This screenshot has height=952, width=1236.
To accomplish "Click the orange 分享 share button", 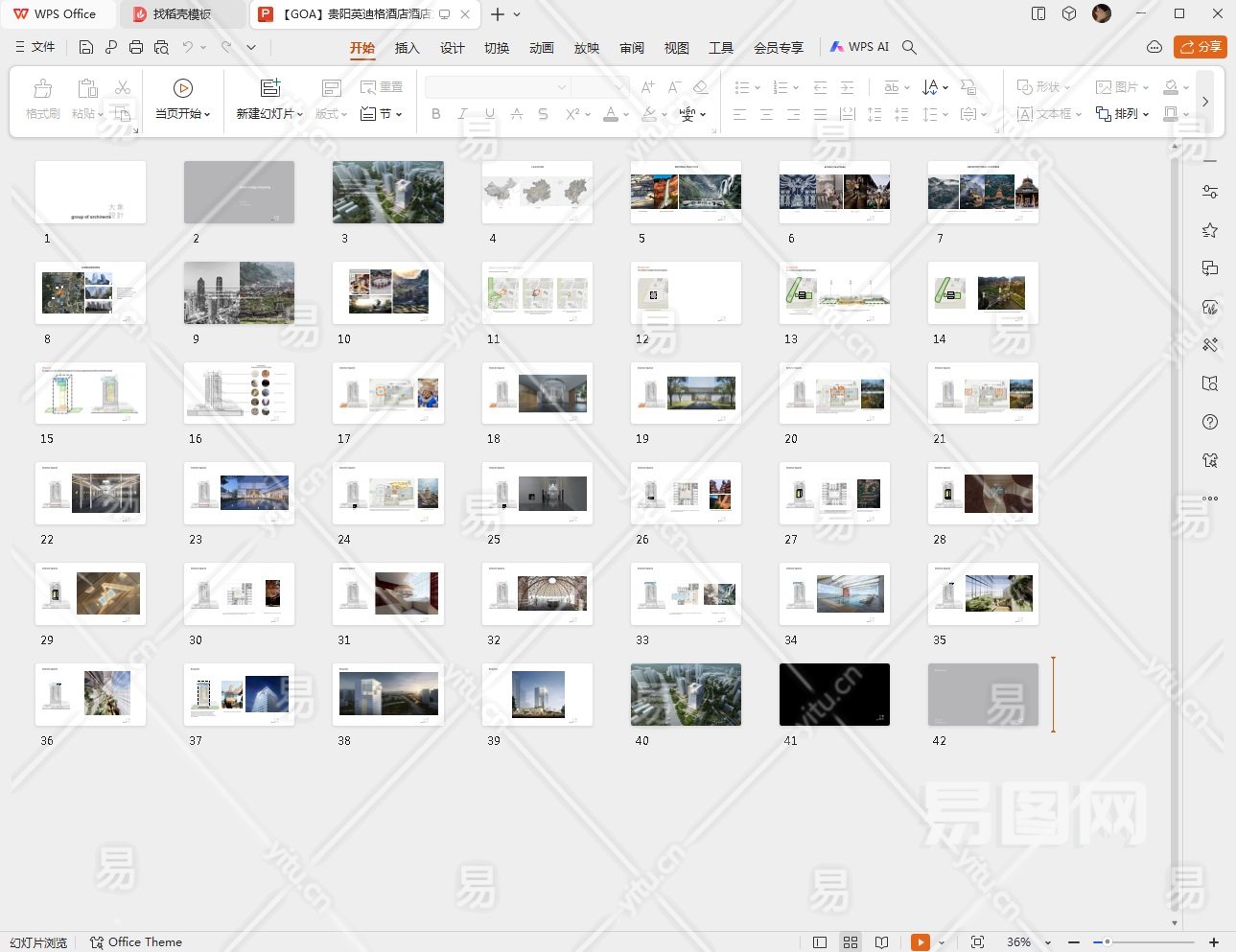I will pos(1201,47).
